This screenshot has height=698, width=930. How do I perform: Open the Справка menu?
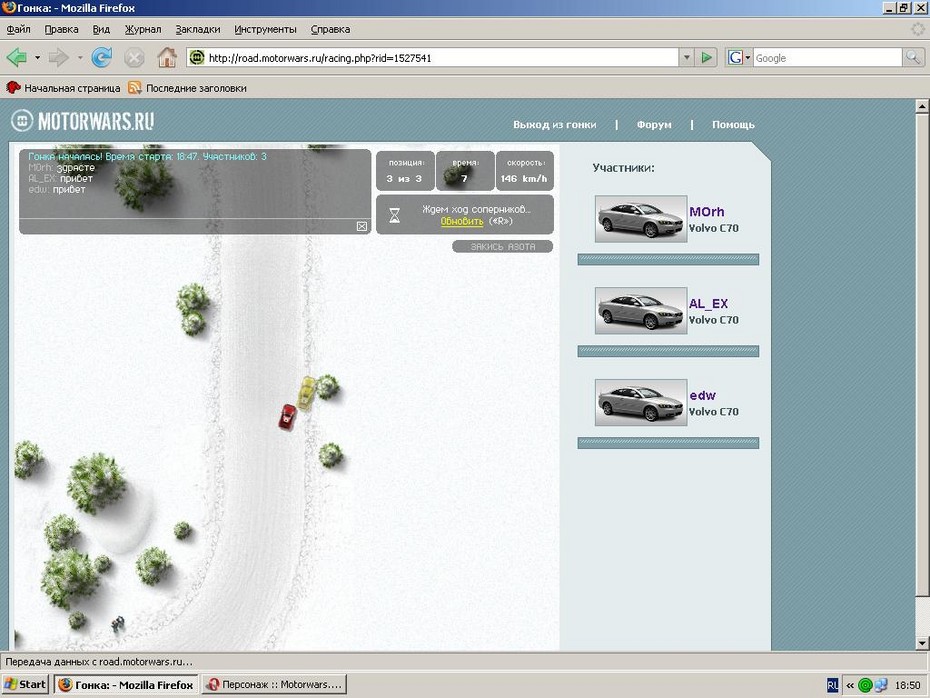(x=330, y=29)
